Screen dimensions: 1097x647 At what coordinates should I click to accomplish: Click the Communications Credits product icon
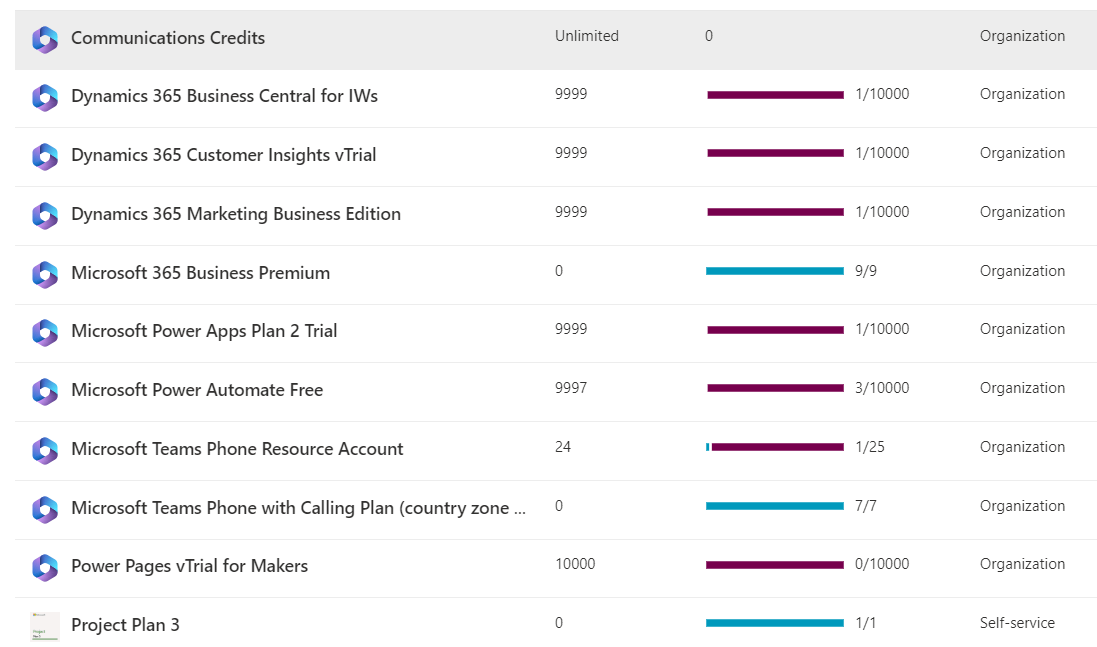pos(45,39)
